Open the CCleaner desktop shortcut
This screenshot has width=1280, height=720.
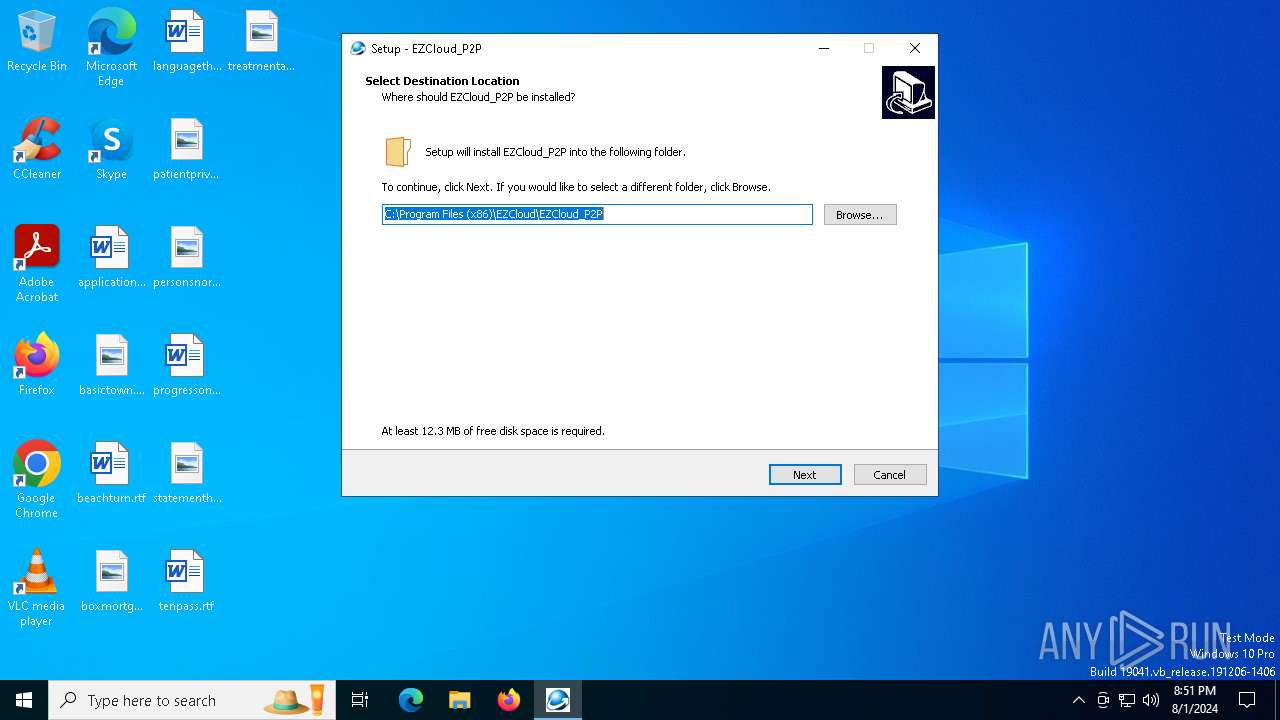point(37,150)
